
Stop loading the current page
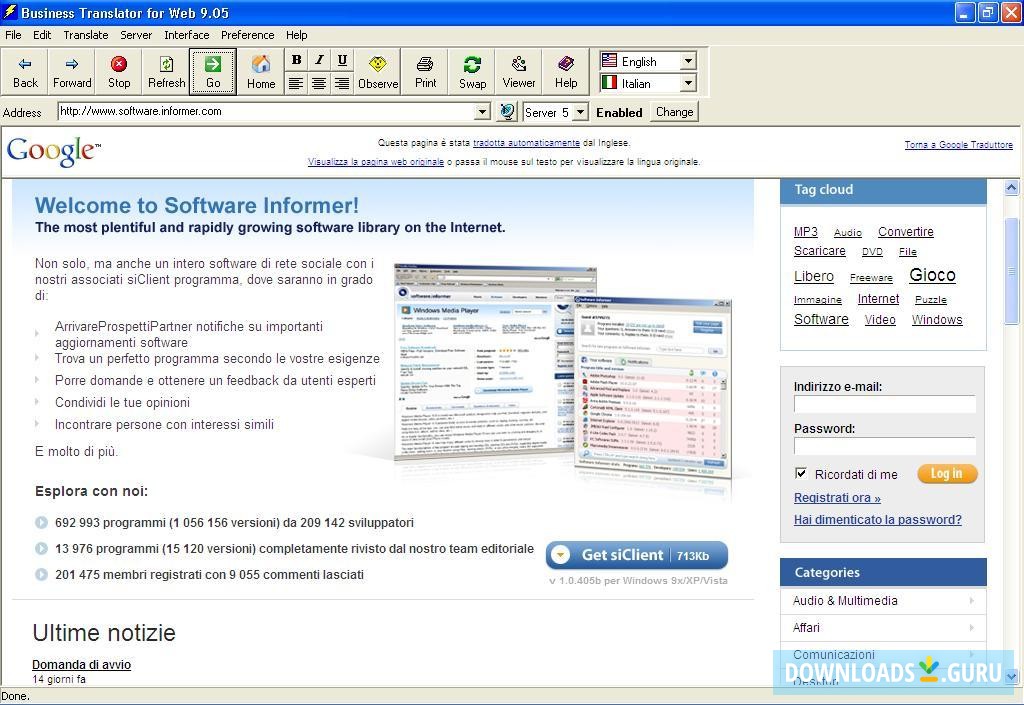coord(119,70)
